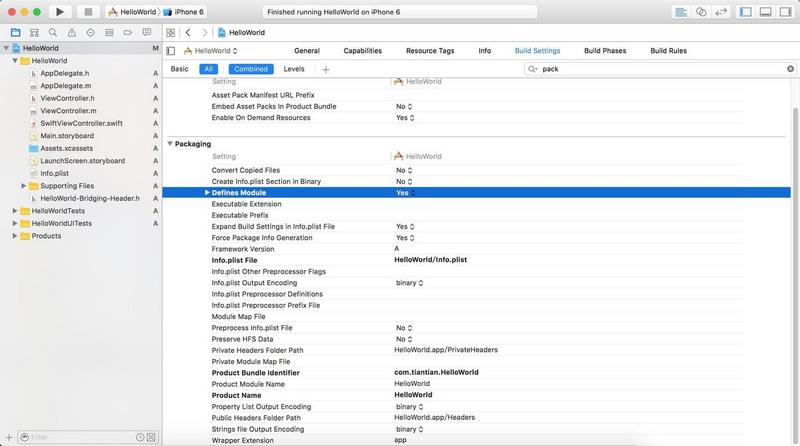Open the Project navigator folder icon
Viewport: 800px width, 446px height.
coord(15,33)
